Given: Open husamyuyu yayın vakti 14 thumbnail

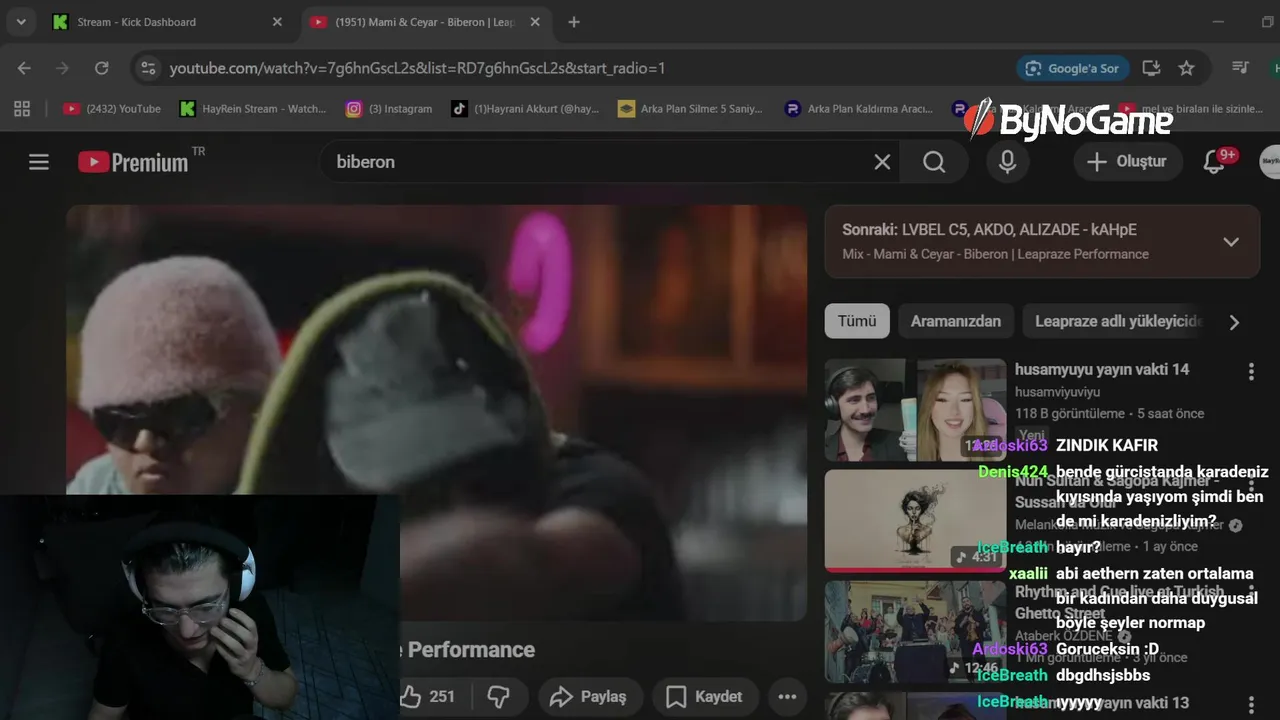Looking at the screenshot, I should [915, 410].
